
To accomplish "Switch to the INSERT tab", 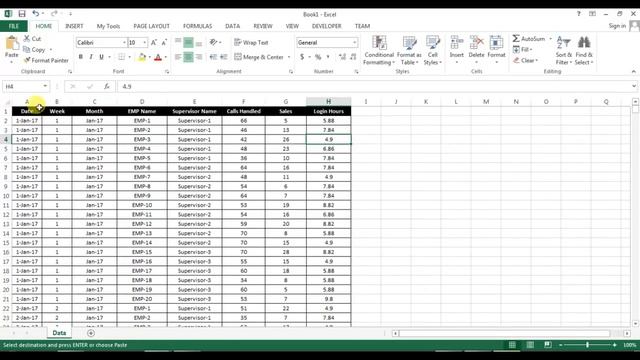I will [74, 26].
